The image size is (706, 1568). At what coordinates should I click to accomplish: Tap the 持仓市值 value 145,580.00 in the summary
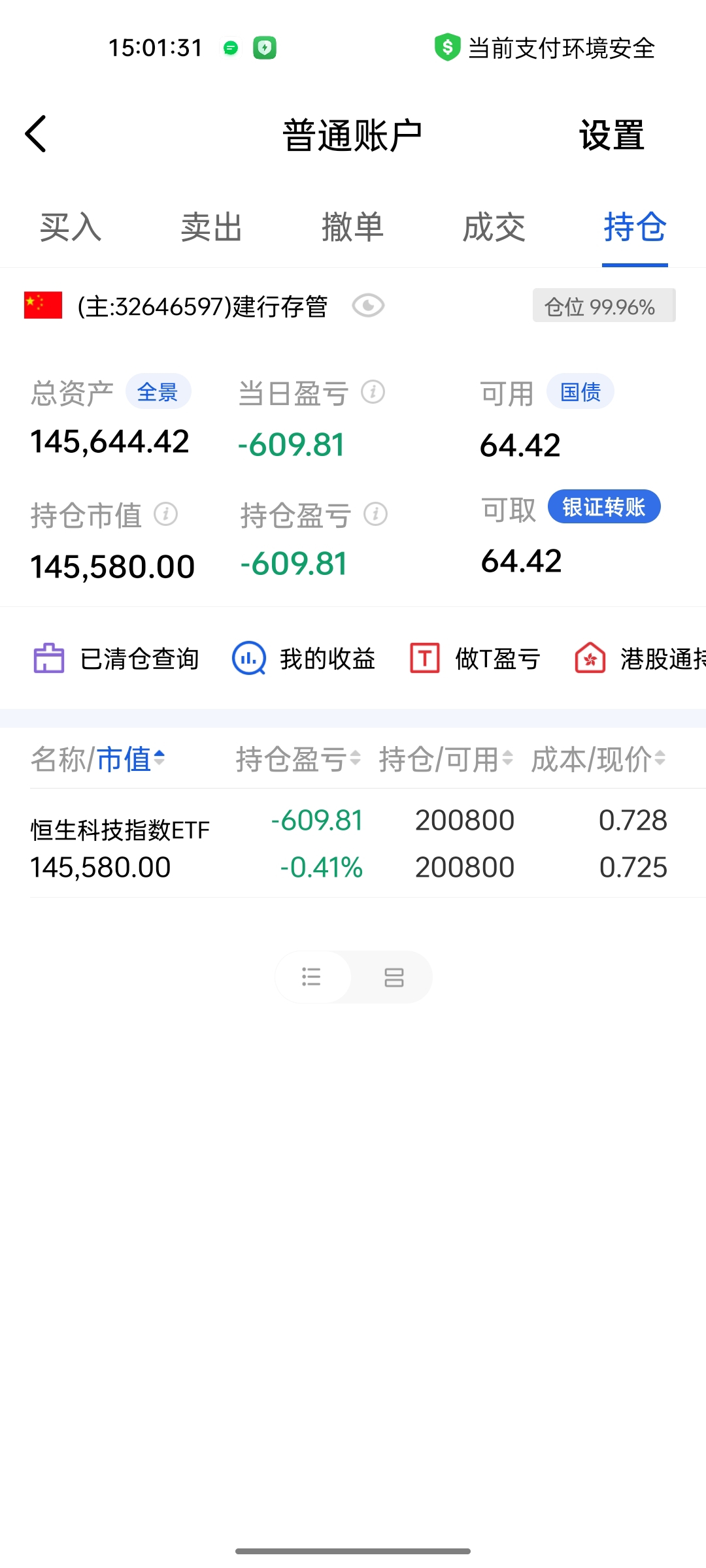tap(112, 566)
